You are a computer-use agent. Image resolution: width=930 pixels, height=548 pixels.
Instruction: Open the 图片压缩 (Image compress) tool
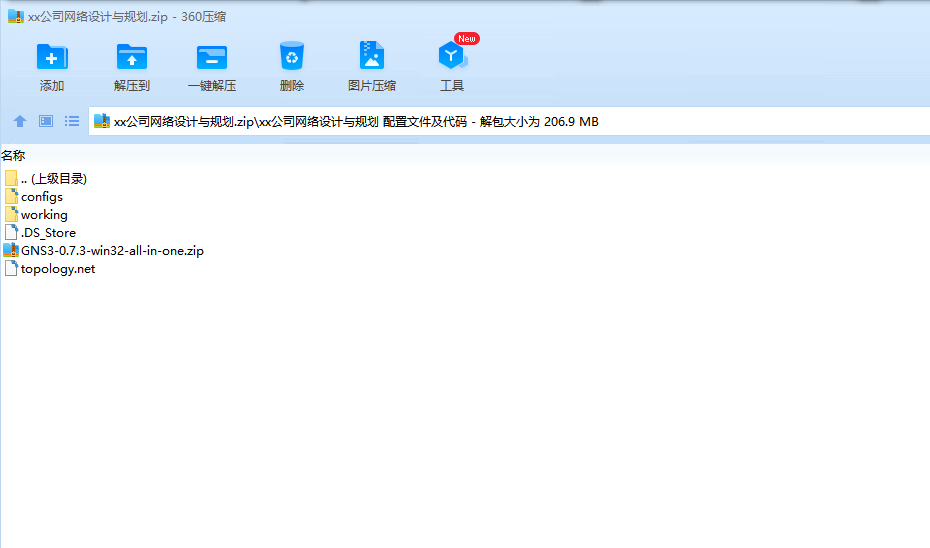click(x=372, y=57)
